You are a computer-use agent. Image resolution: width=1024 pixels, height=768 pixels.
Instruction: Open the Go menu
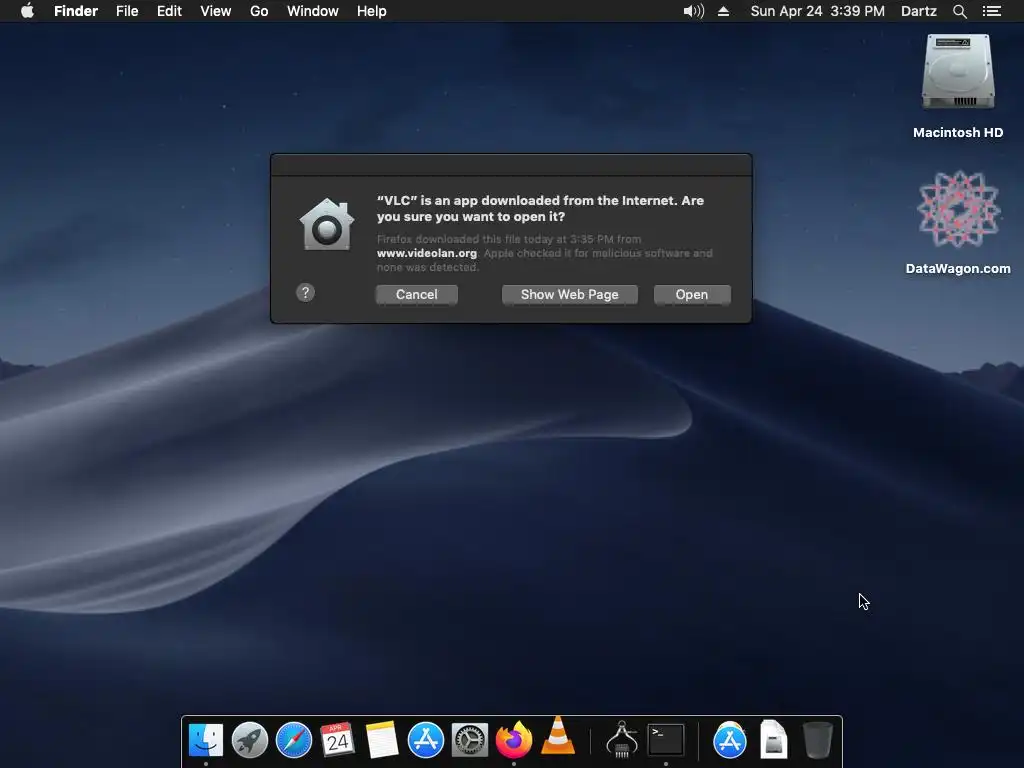click(x=259, y=11)
